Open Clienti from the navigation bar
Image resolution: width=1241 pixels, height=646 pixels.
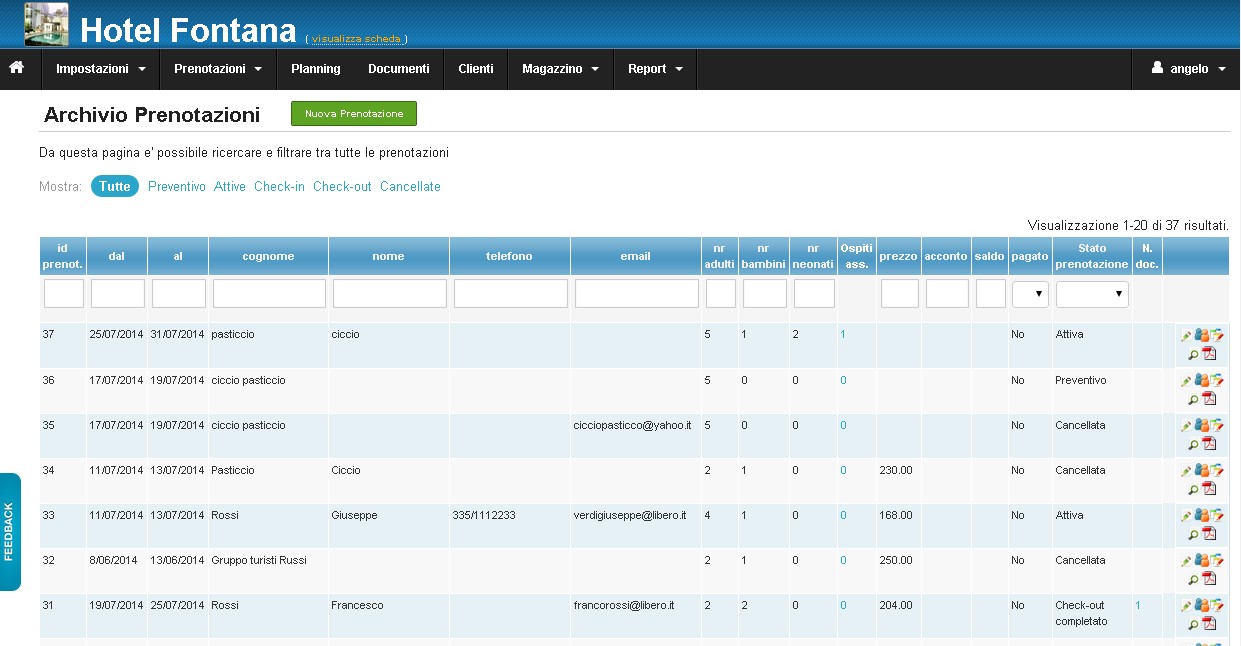[x=476, y=69]
